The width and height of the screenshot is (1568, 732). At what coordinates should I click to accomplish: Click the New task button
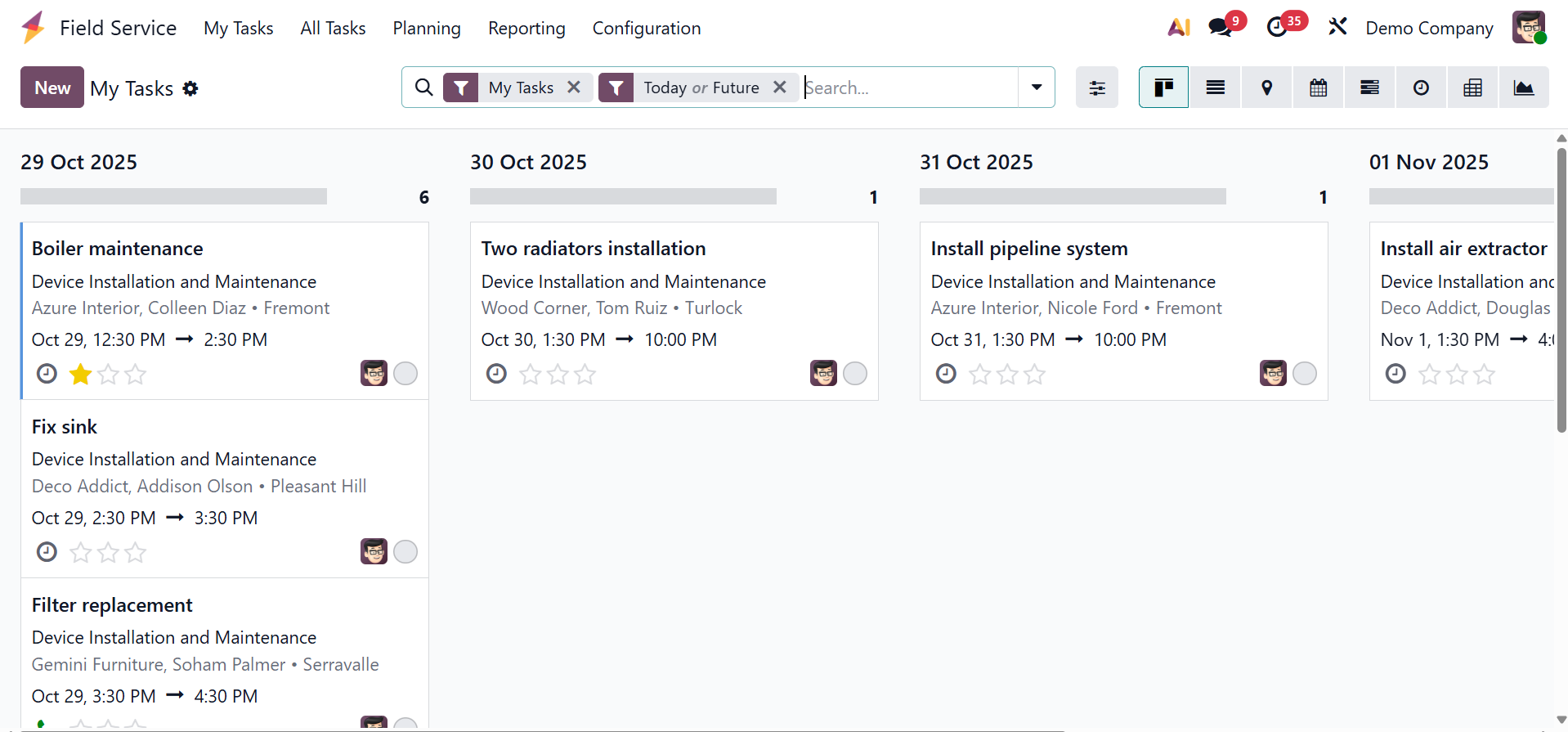[x=52, y=88]
